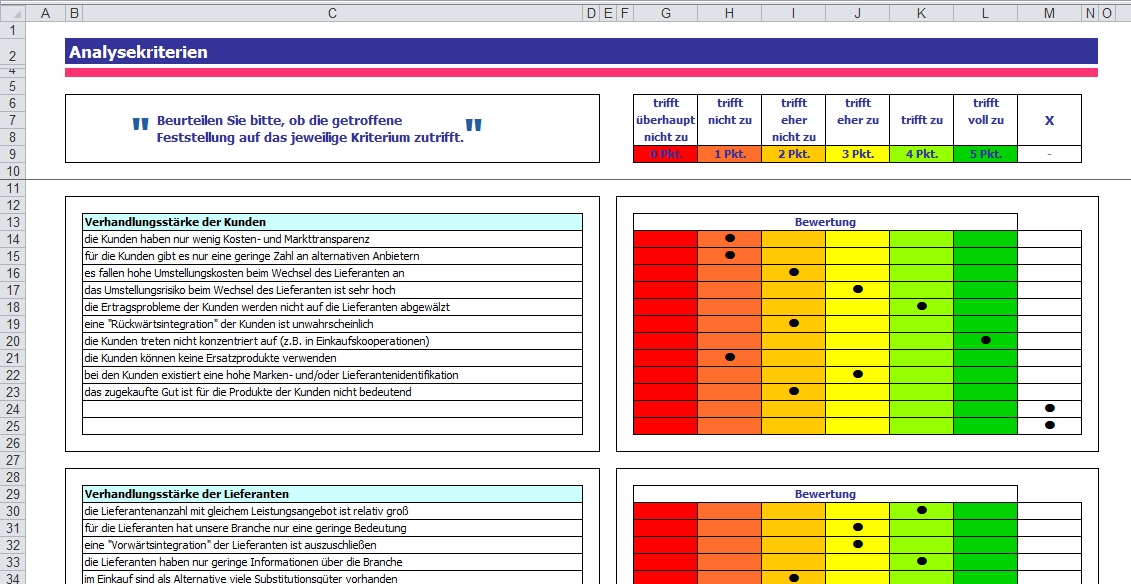
Task: Click row 30 header
Action: pos(12,511)
